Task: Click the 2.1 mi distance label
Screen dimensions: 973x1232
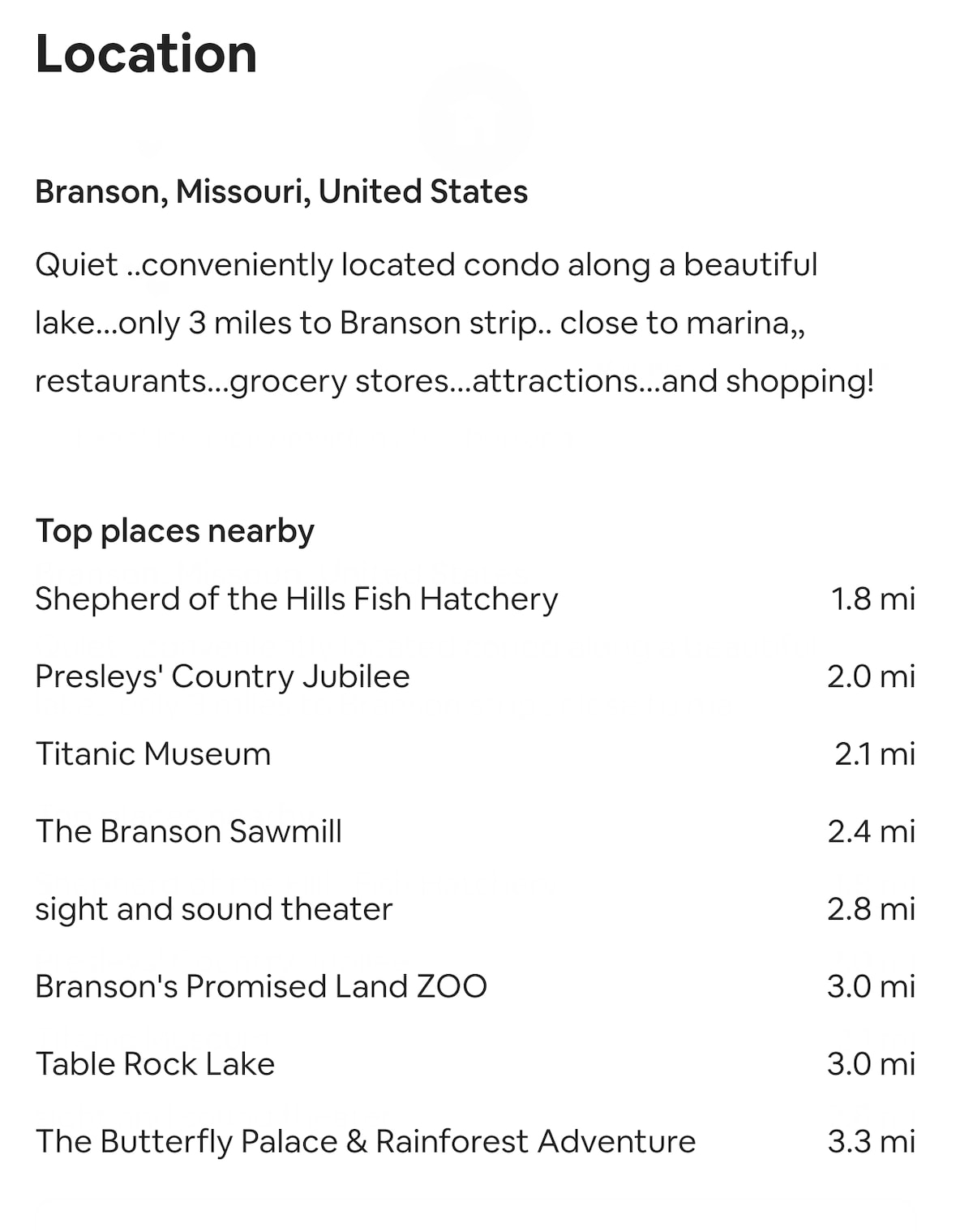Action: click(875, 754)
